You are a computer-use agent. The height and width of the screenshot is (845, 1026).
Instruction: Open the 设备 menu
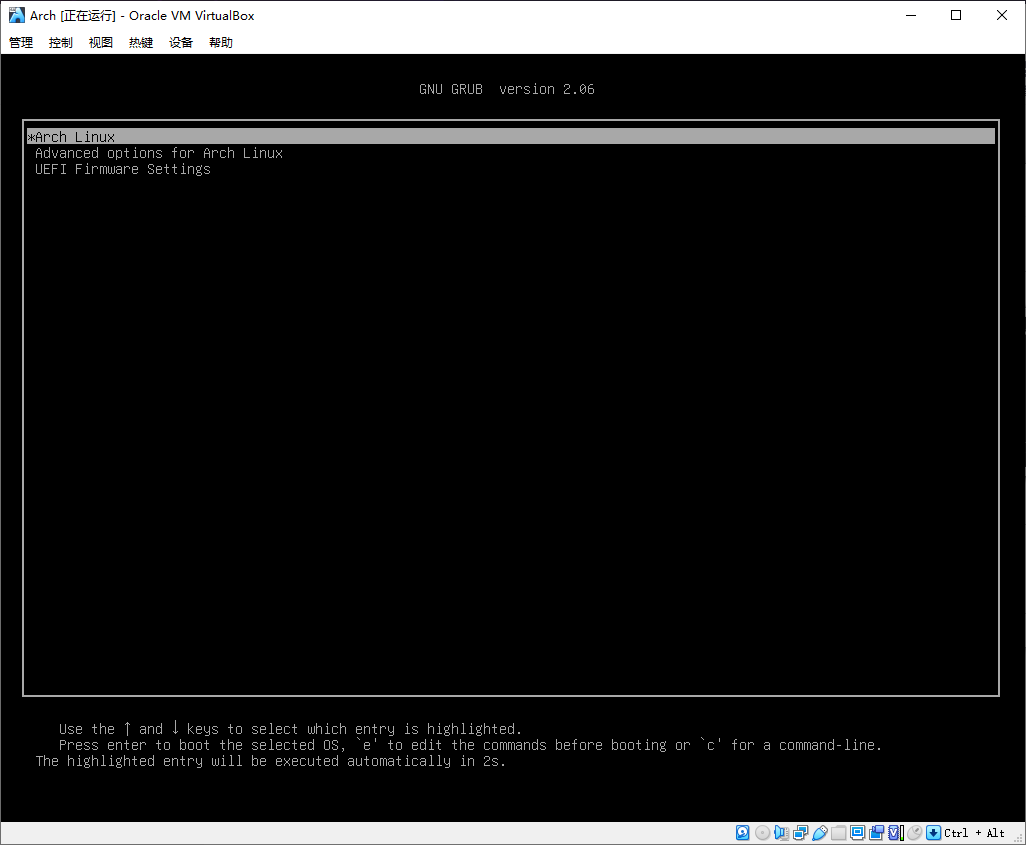click(180, 42)
